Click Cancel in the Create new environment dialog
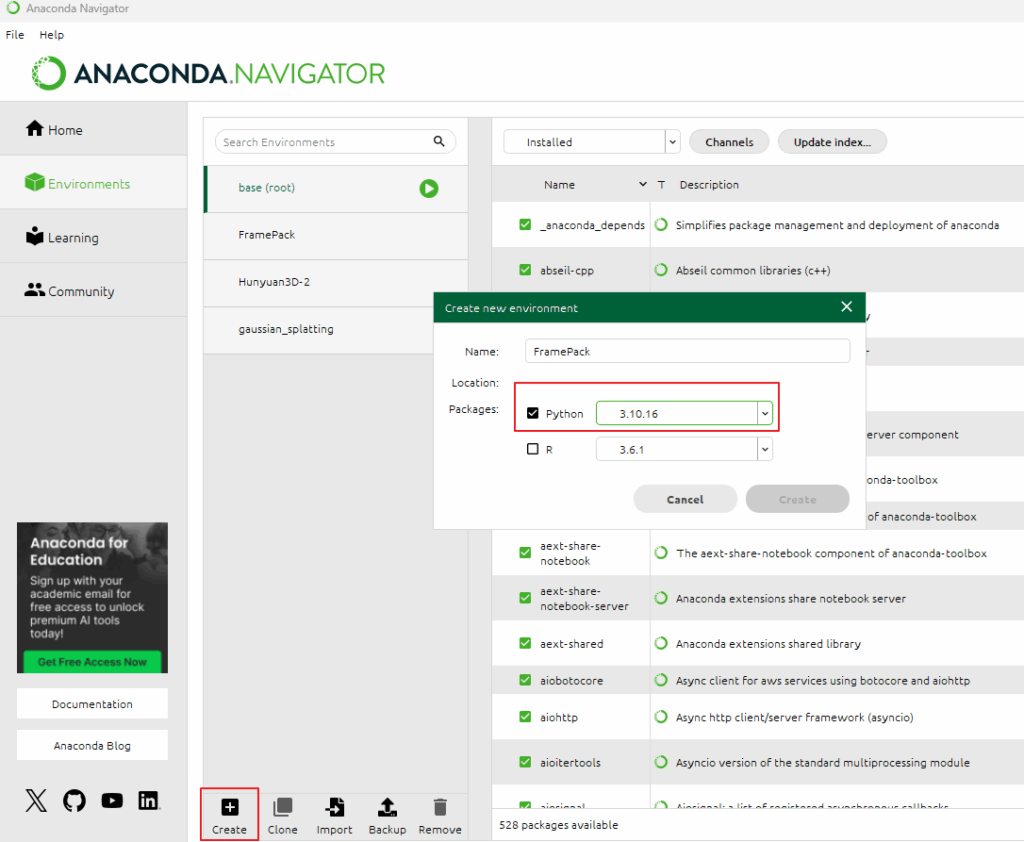This screenshot has height=842, width=1024. click(685, 499)
